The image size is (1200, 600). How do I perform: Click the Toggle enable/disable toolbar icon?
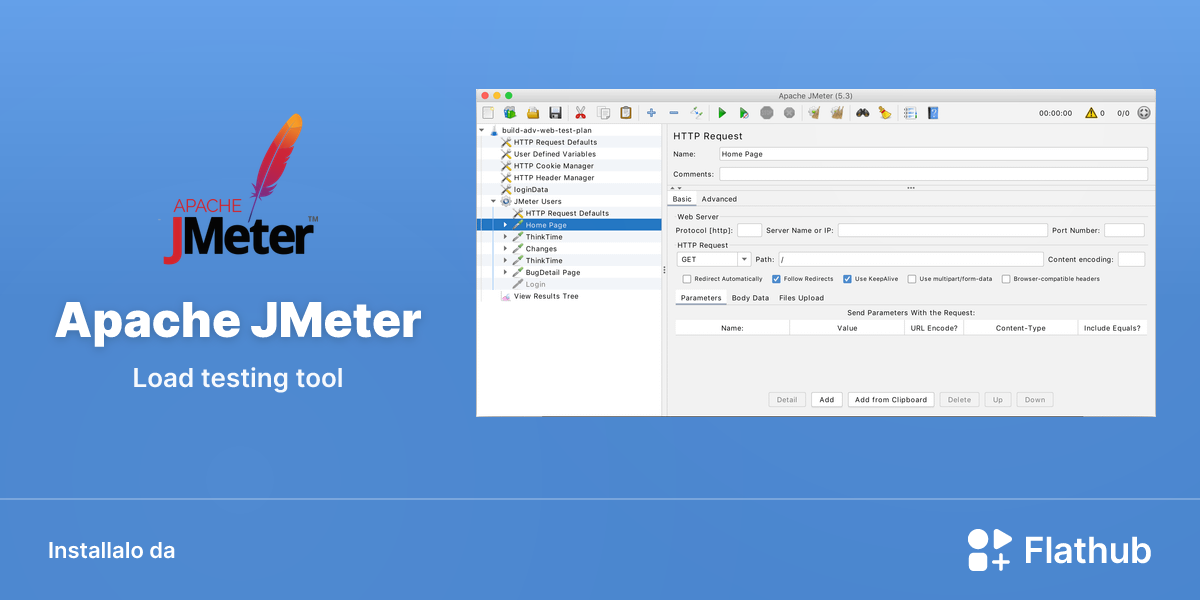(697, 113)
